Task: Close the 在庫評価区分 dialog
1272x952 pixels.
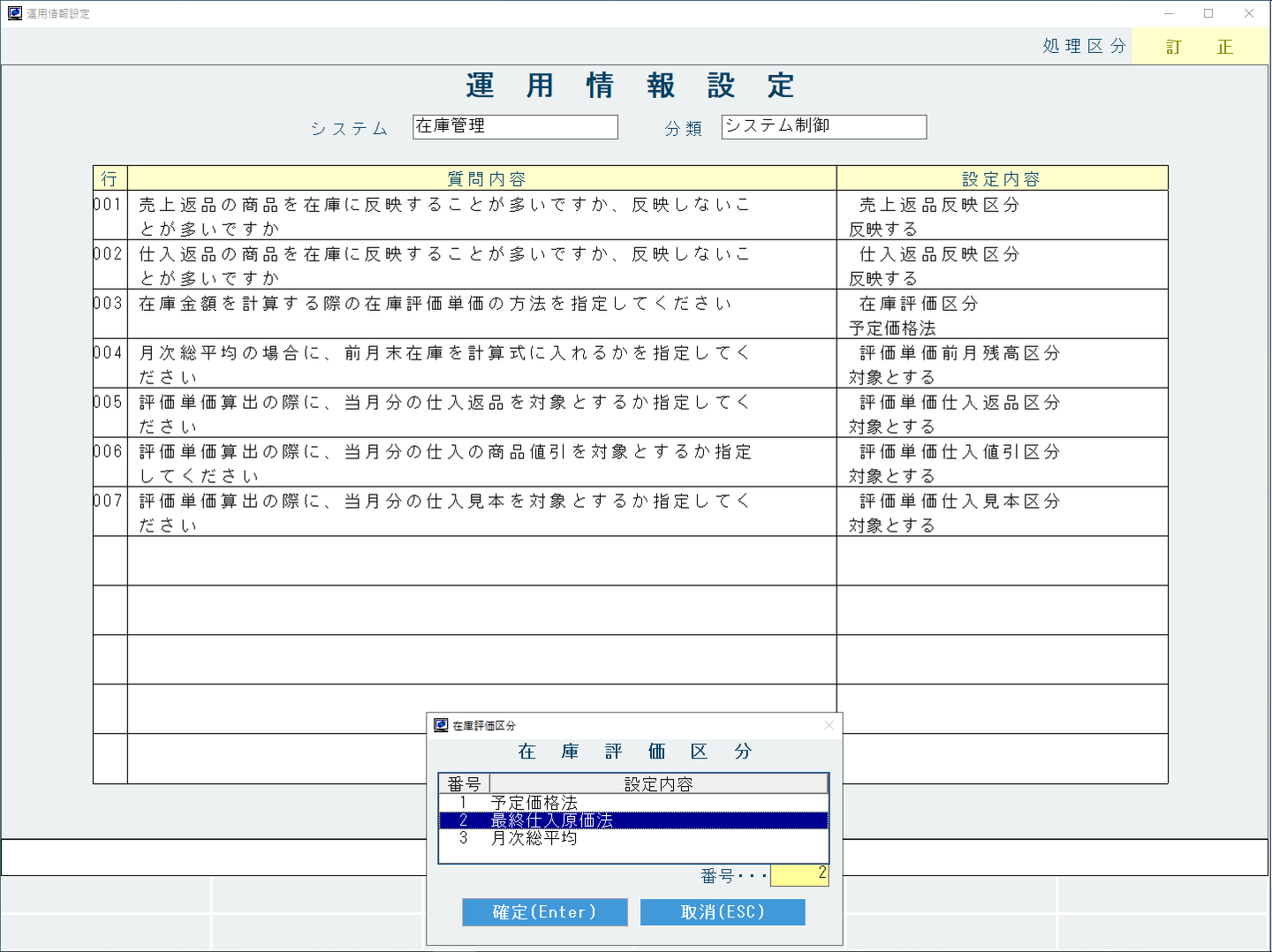Action: coord(829,725)
